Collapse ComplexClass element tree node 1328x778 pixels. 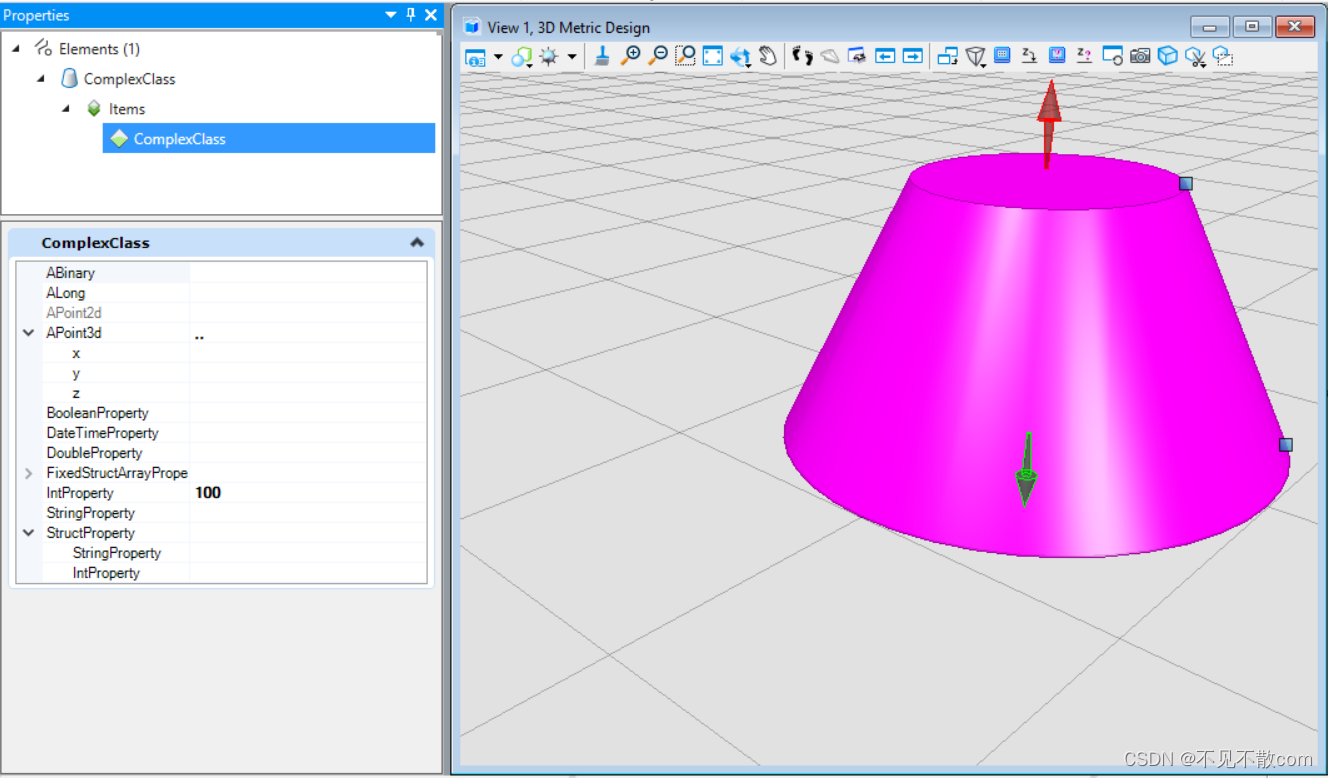41,78
